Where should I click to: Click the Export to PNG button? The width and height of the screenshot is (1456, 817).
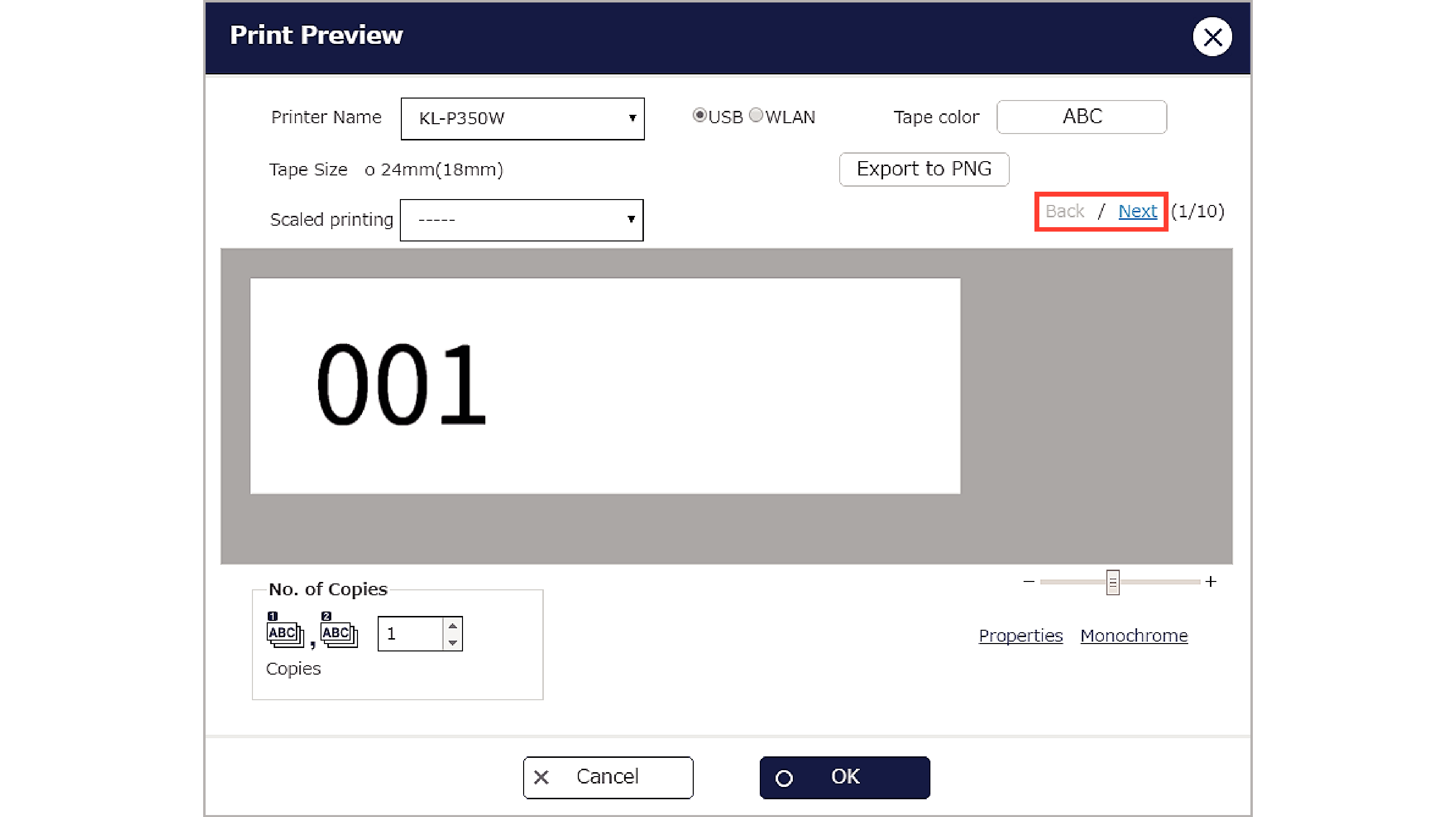pyautogui.click(x=924, y=169)
